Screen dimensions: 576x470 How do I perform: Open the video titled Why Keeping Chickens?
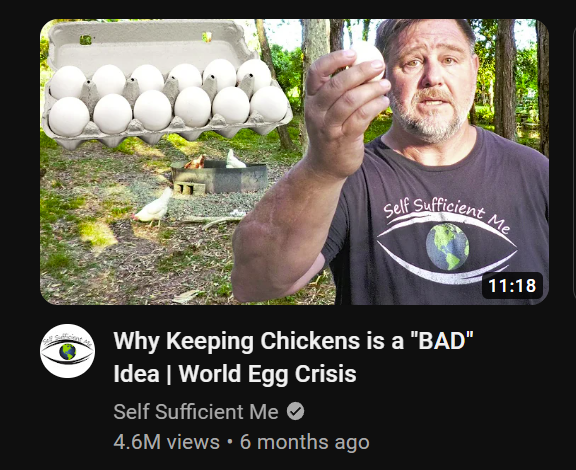click(x=293, y=357)
